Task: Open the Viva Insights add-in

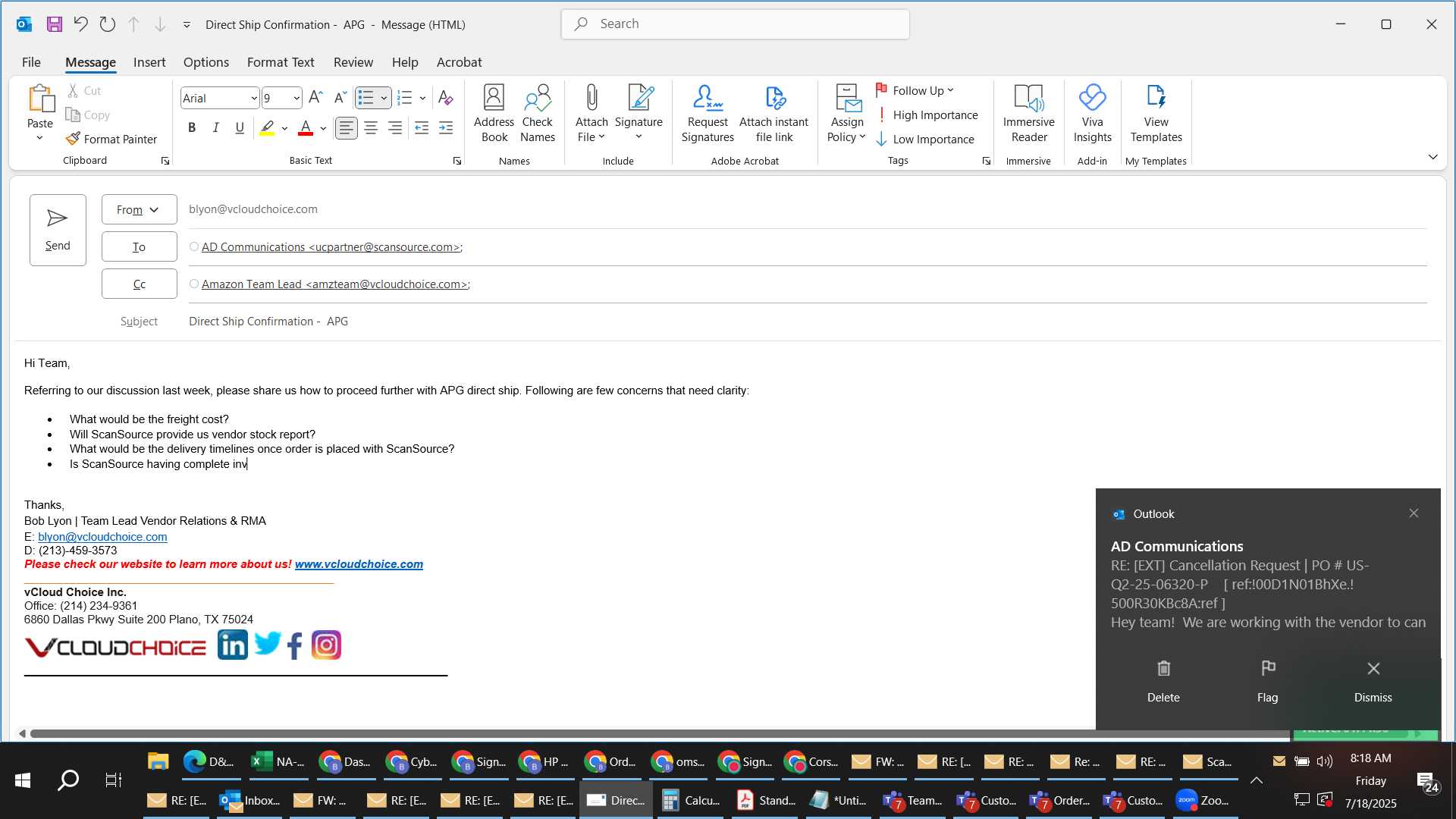Action: (1093, 114)
